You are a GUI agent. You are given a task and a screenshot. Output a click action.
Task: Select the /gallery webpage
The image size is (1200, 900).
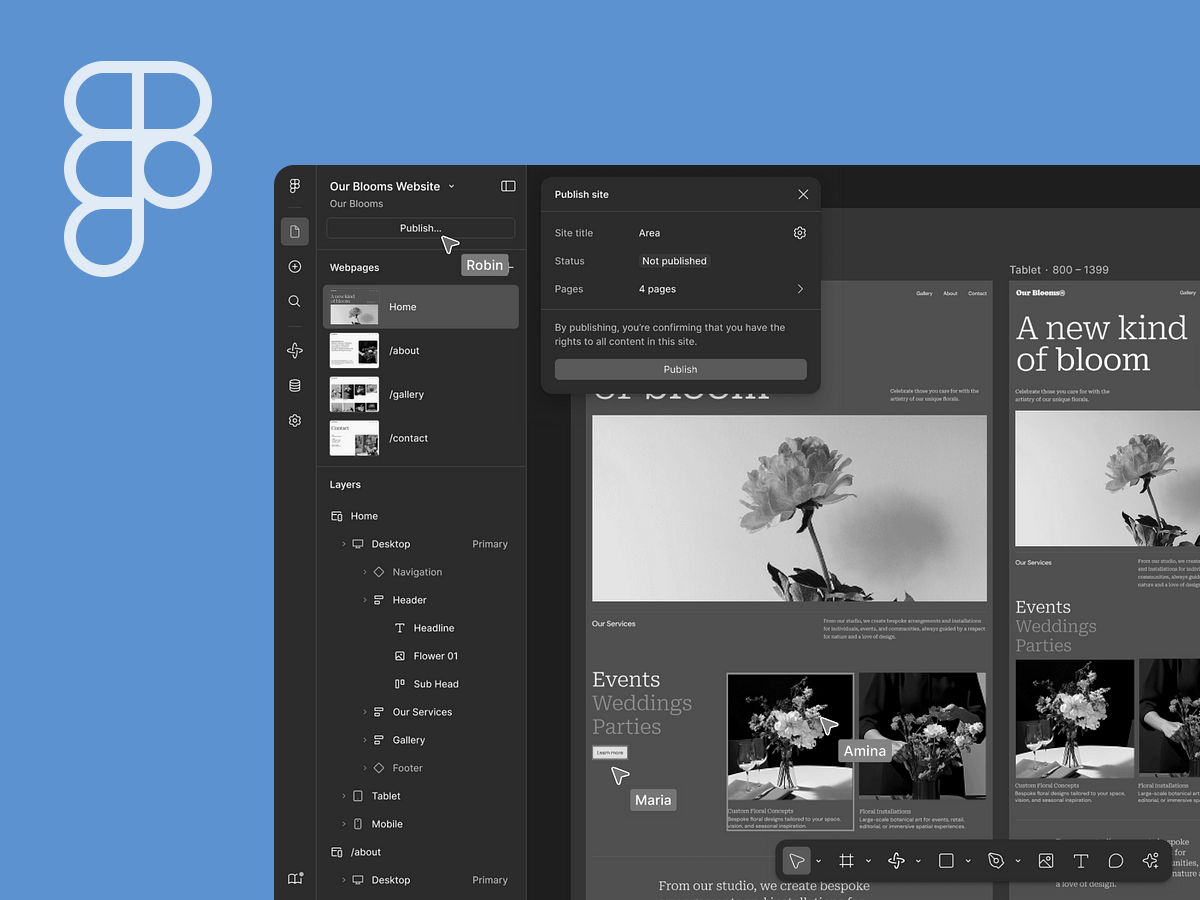(406, 394)
